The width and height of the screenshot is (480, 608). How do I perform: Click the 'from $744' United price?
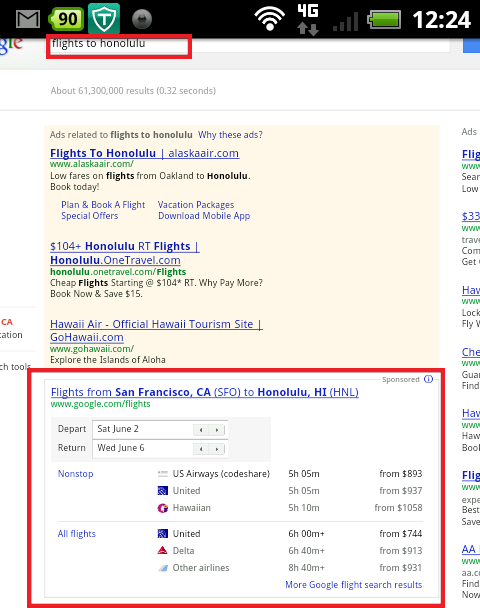click(x=401, y=534)
